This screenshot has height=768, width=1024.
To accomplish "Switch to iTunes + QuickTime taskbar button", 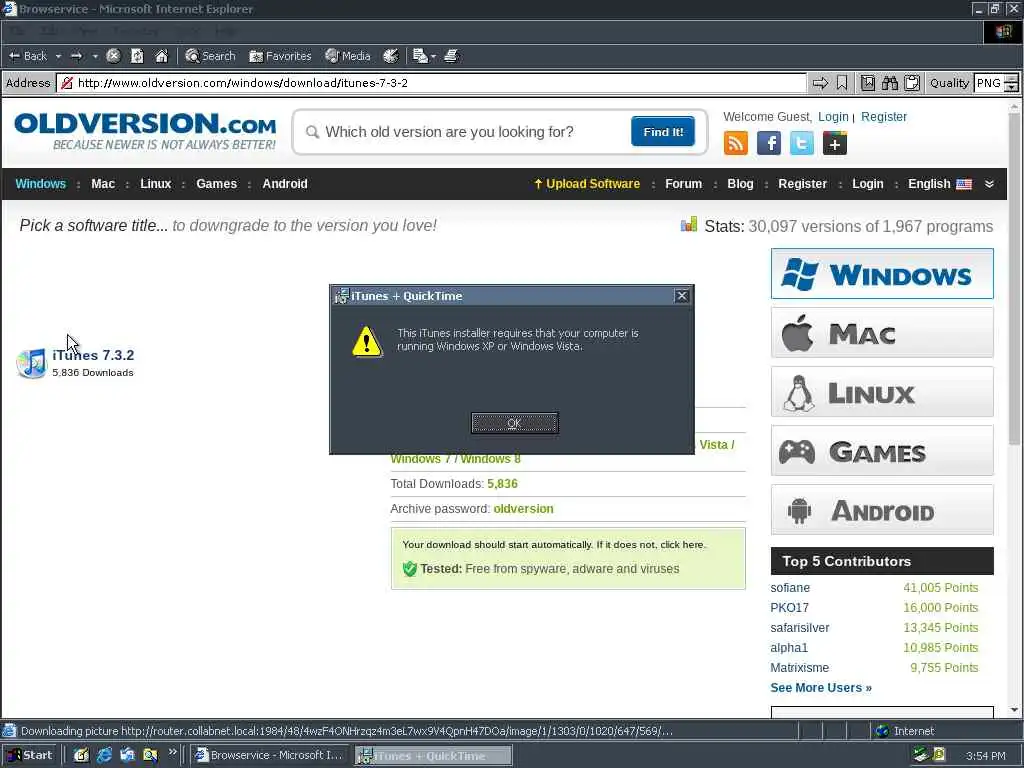I will (434, 756).
